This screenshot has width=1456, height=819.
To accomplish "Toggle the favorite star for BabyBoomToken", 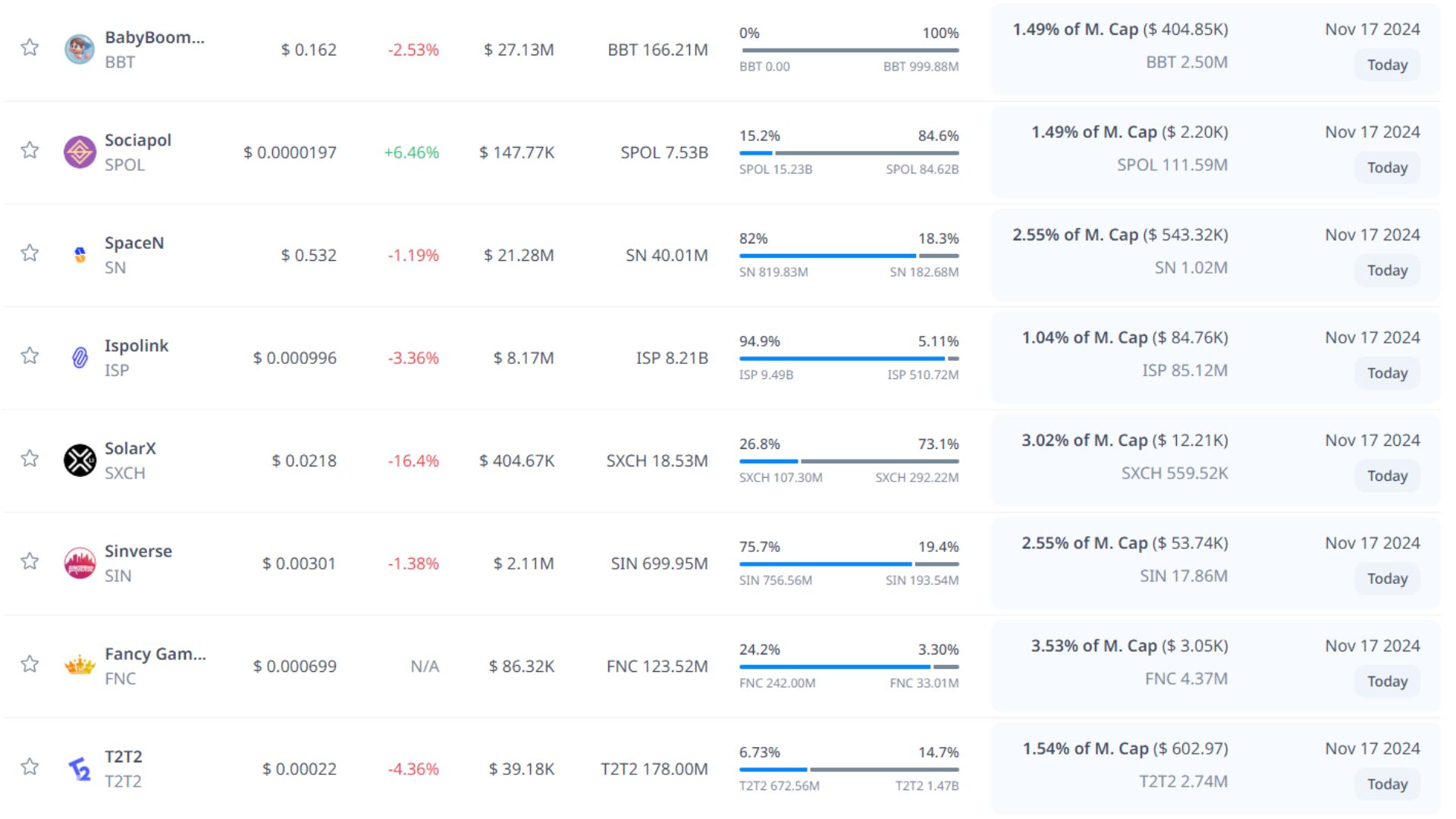I will 30,48.
